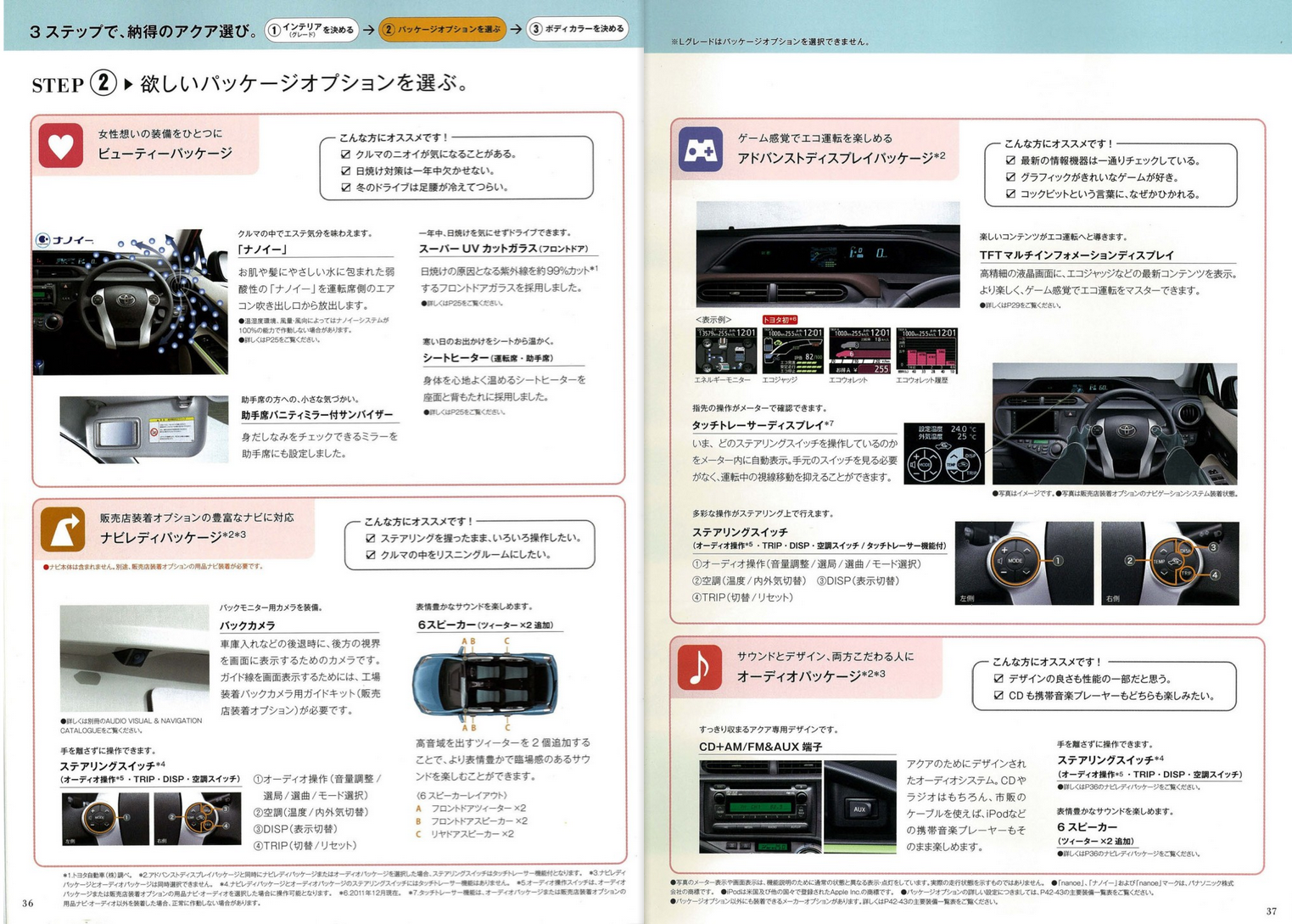This screenshot has width=1292, height=924.
Task: Toggle the デザインの良さも性能の一部だと思う checkbox
Action: tap(998, 679)
